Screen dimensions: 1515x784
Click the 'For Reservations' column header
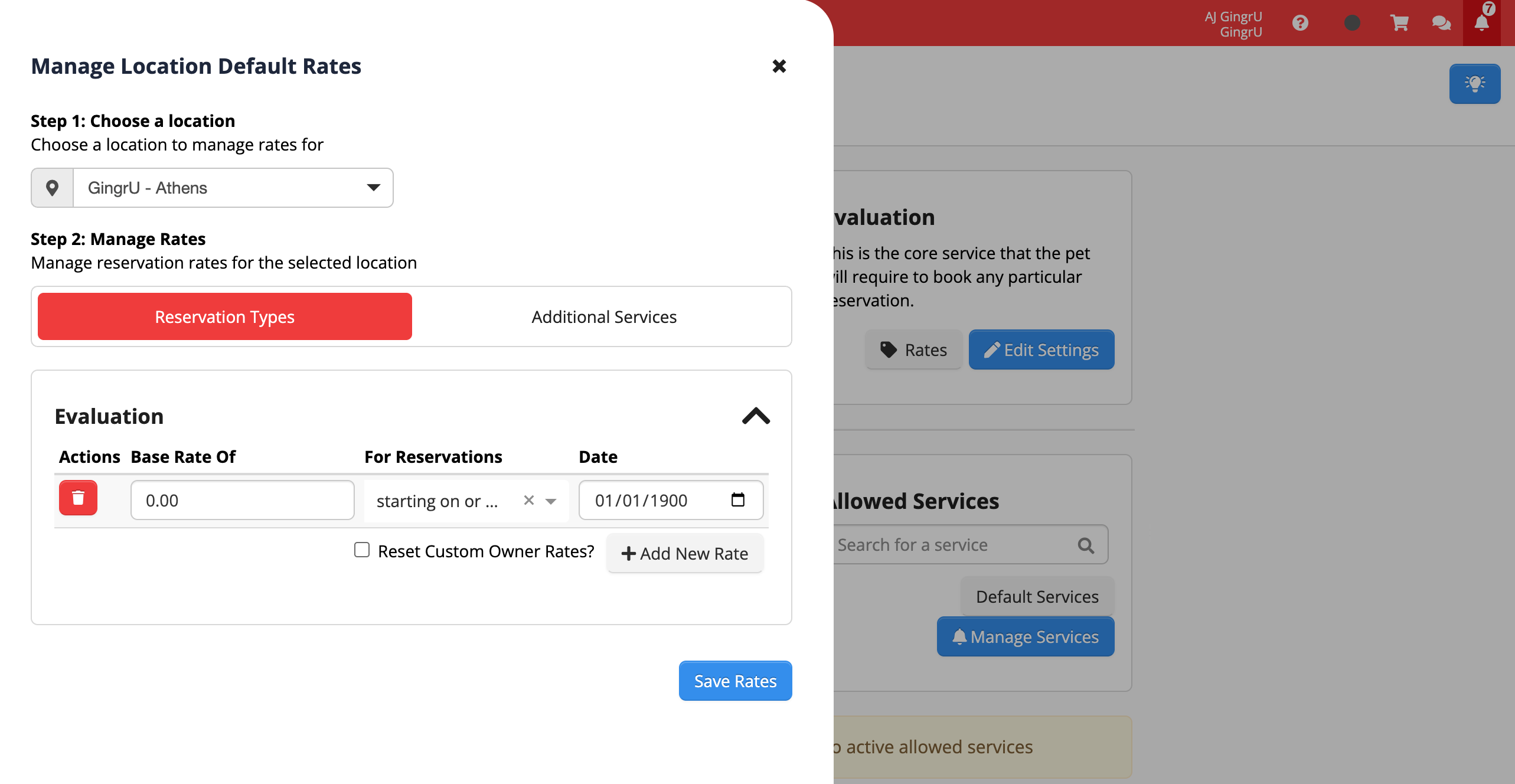click(x=433, y=457)
